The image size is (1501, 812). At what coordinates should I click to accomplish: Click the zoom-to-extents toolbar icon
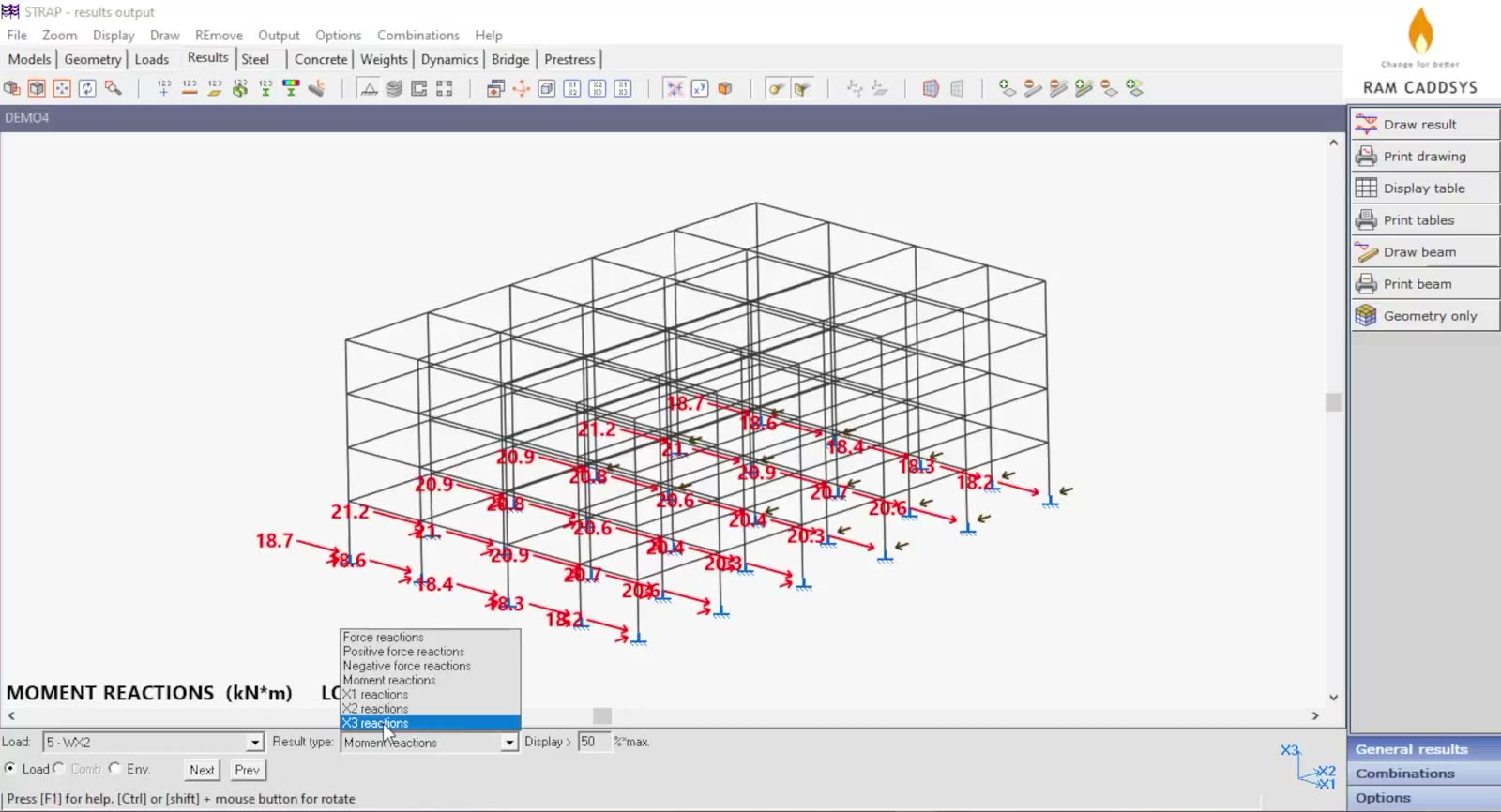[x=62, y=88]
